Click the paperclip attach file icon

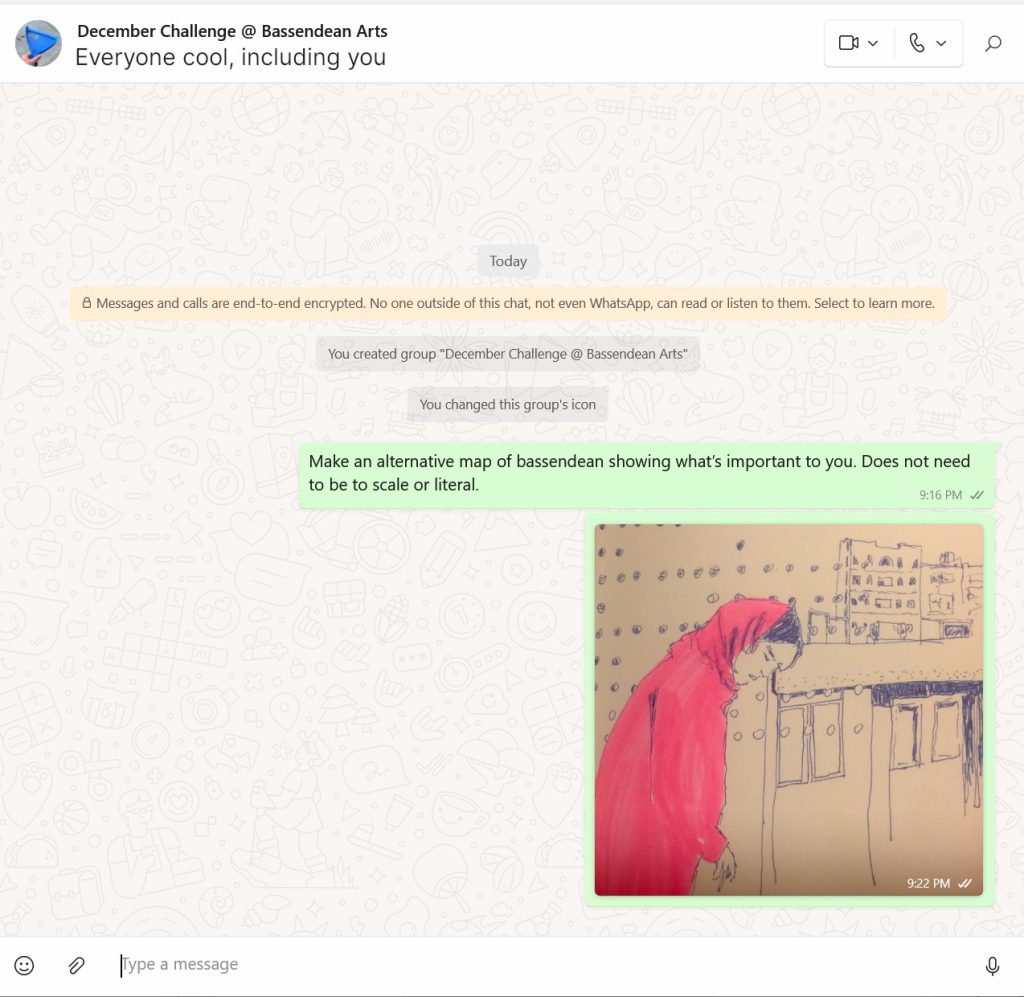pyautogui.click(x=76, y=966)
